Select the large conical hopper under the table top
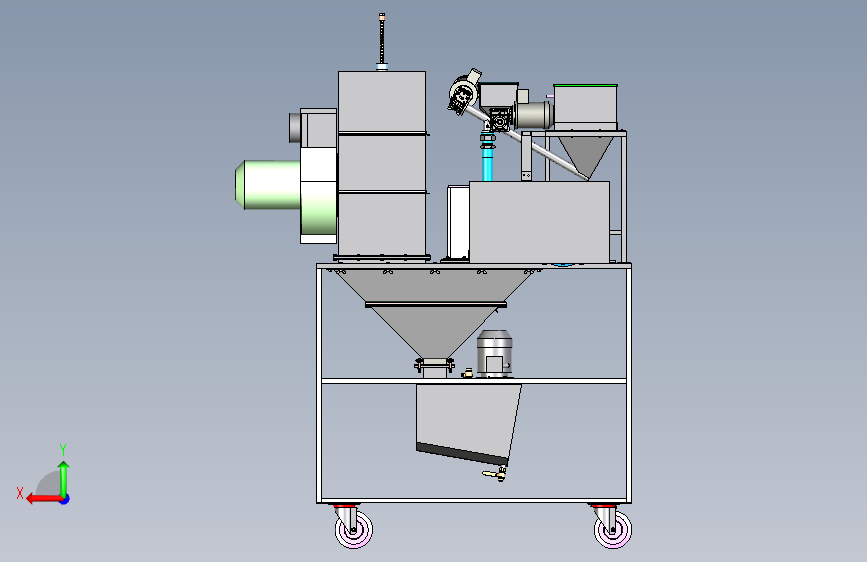Screen dimensions: 867x562 point(435,313)
